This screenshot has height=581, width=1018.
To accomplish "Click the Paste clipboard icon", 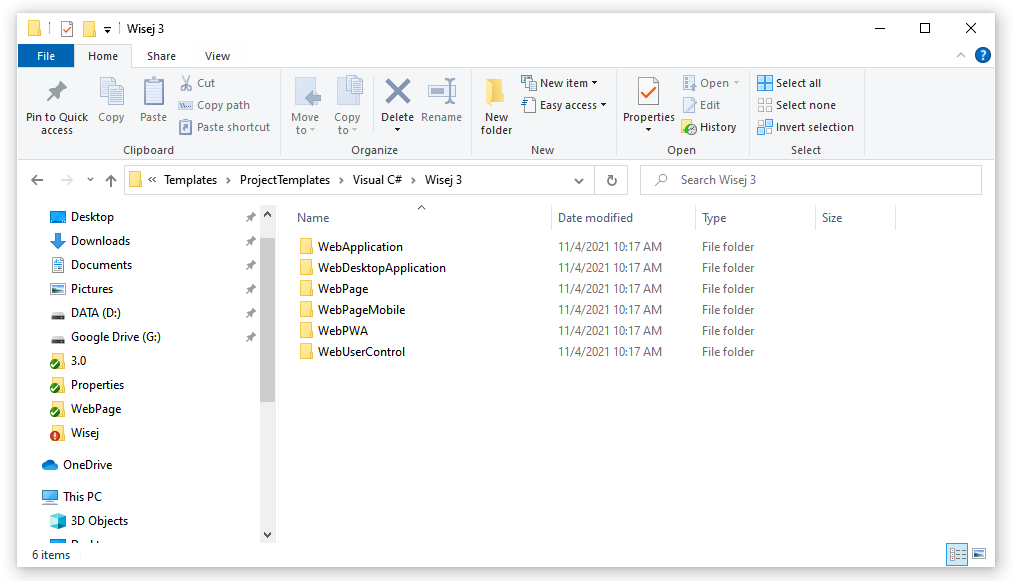I will (x=153, y=92).
